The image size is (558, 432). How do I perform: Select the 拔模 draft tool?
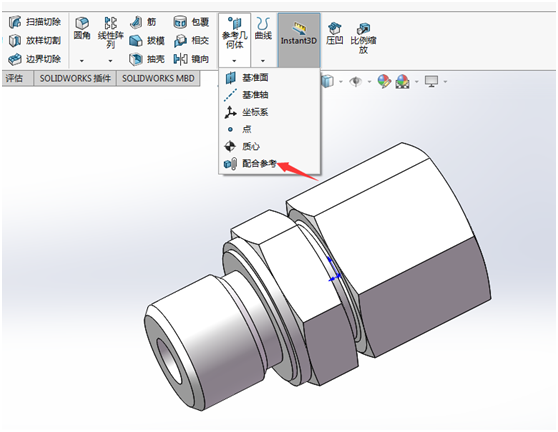point(147,41)
